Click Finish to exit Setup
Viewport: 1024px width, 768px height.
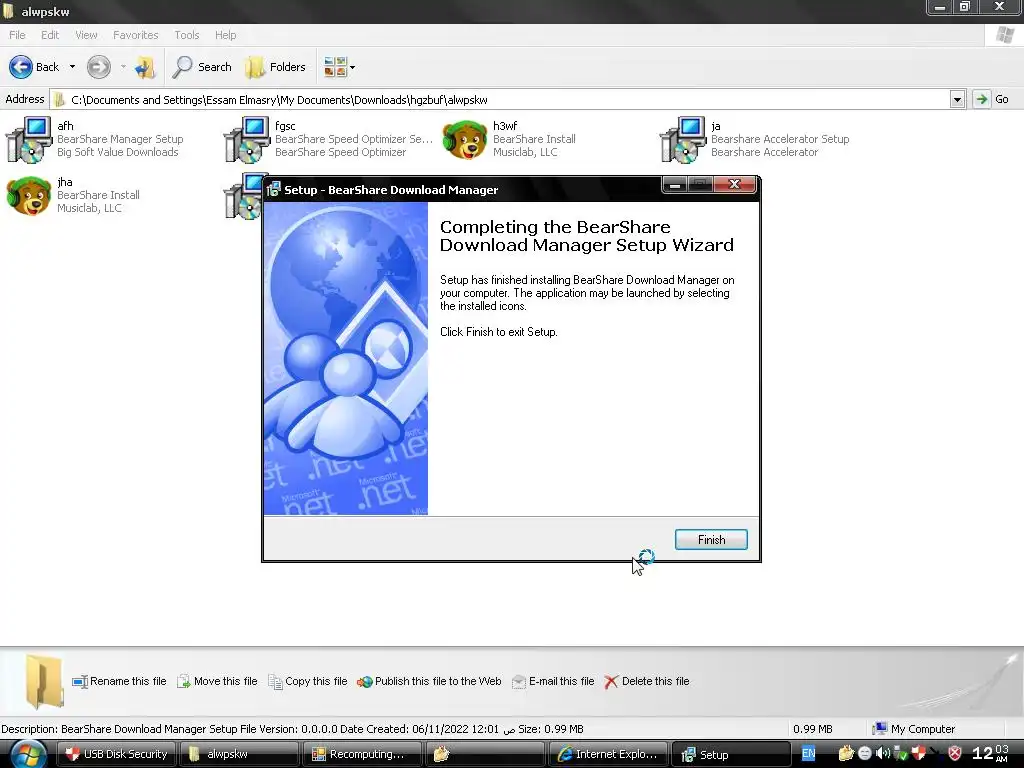711,539
